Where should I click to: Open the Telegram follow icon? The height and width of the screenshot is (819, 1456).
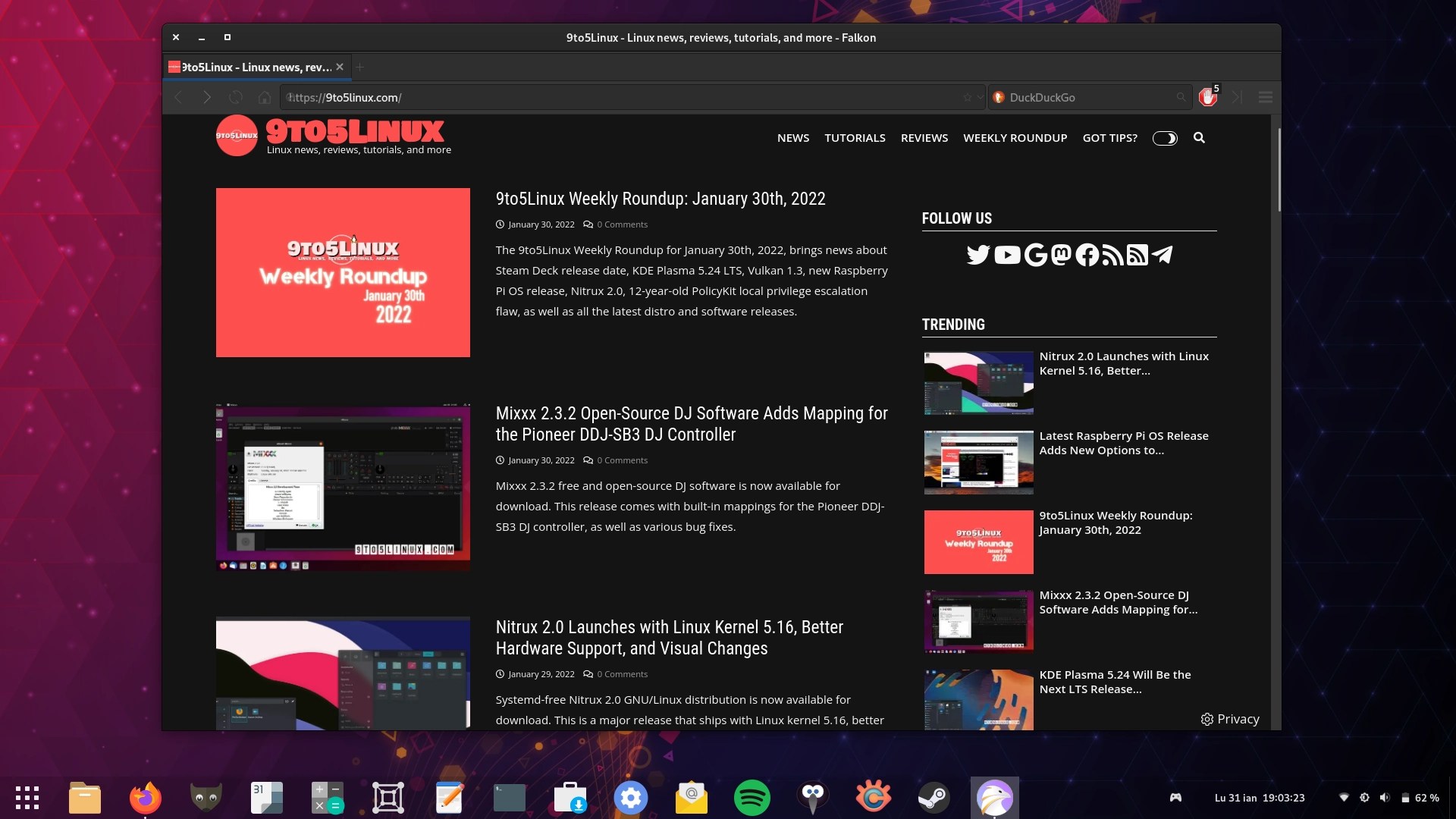pos(1162,255)
